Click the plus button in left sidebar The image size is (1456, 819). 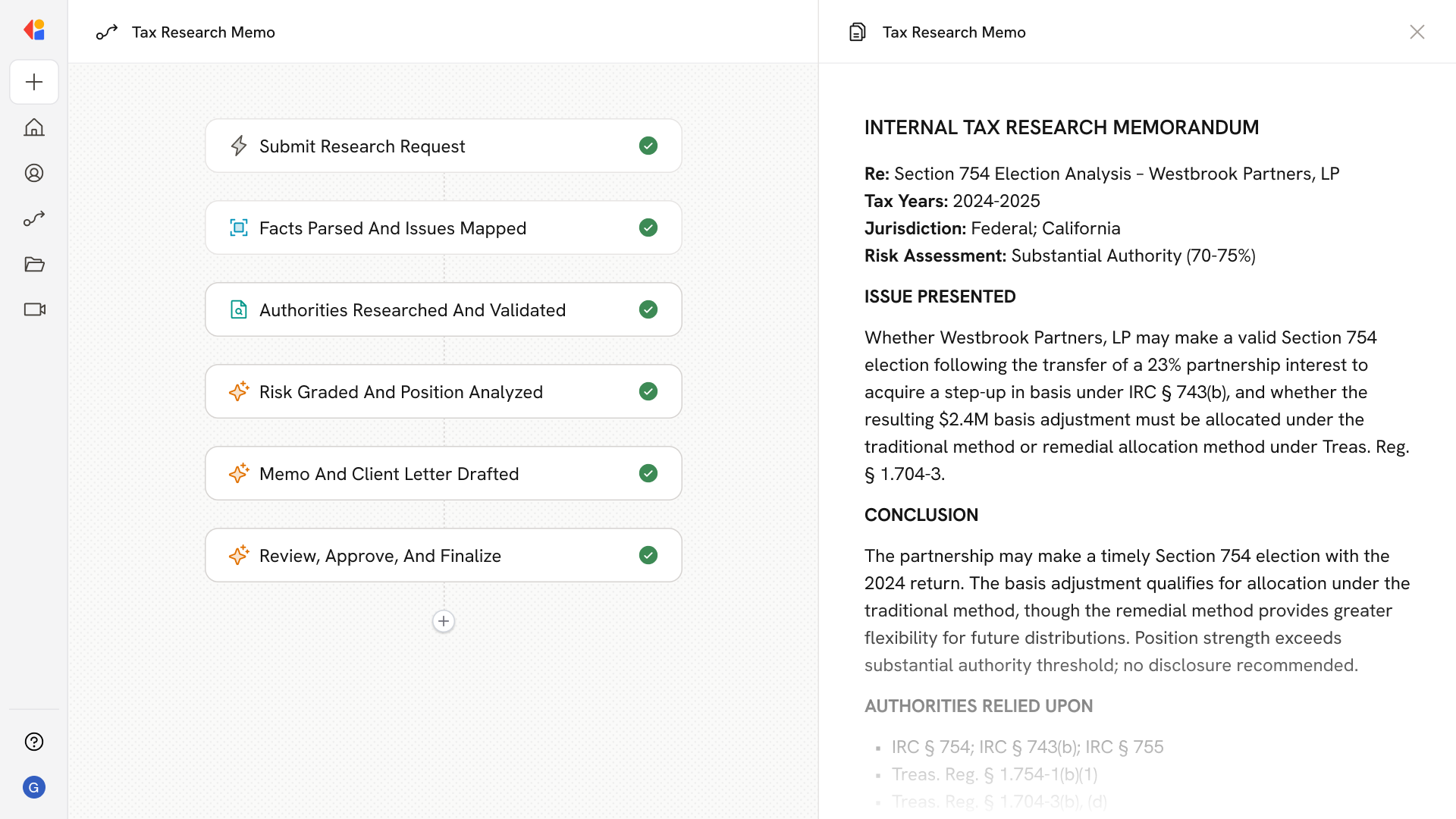tap(34, 82)
